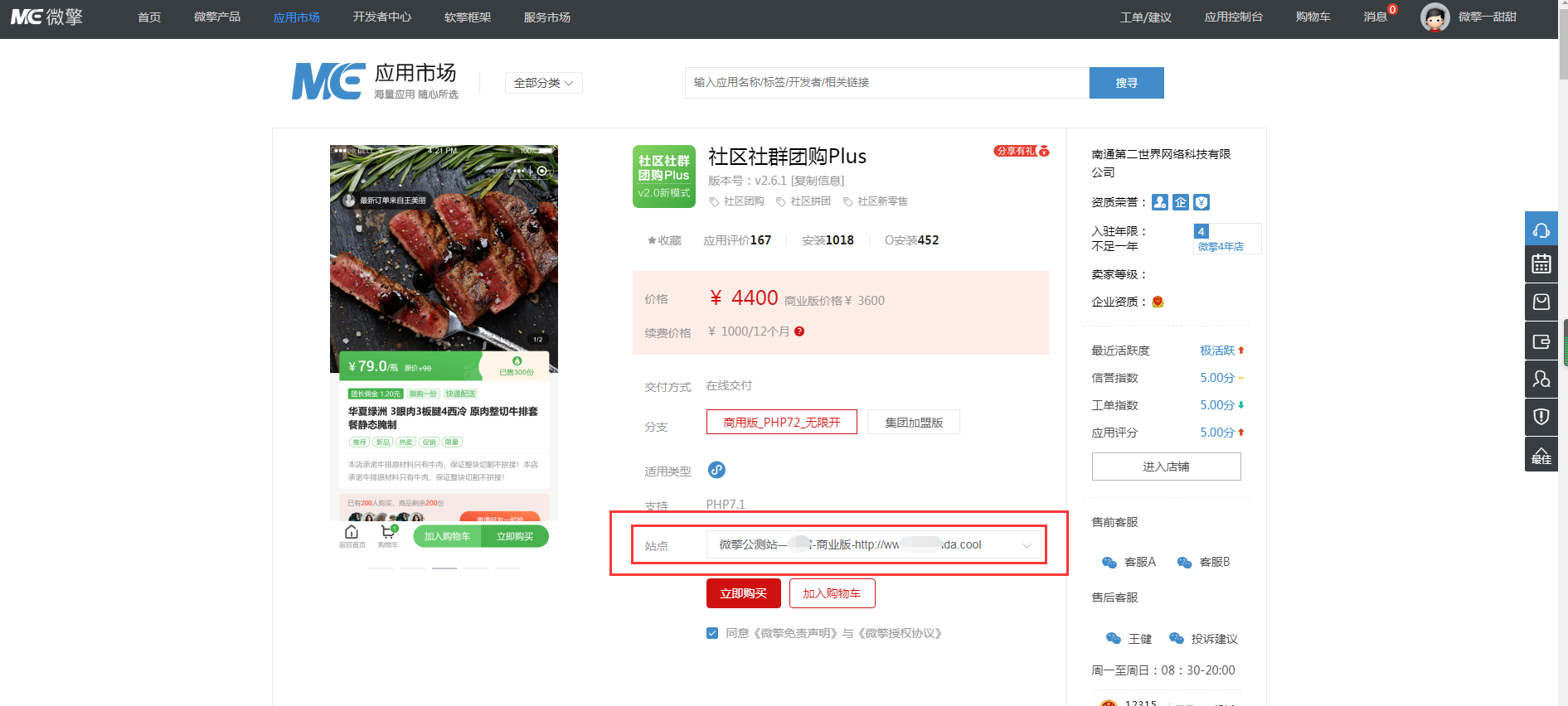Contact 客服B via WeChat icon
This screenshot has width=1568, height=706.
(1185, 563)
